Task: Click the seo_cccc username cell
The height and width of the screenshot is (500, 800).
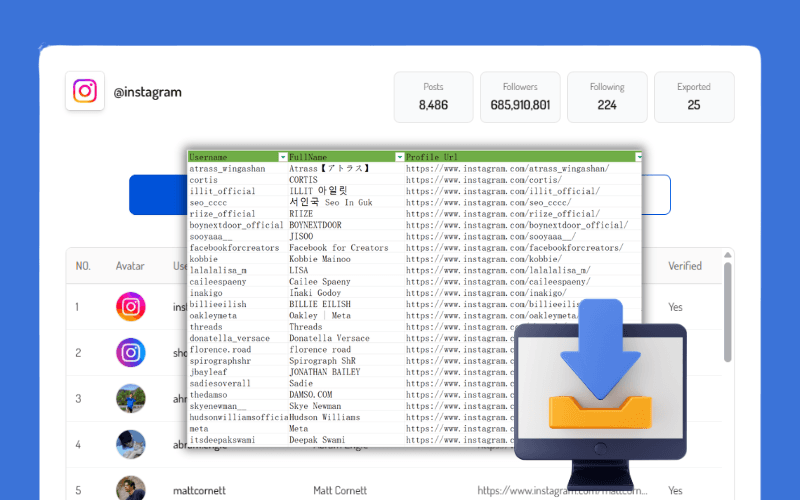Action: pos(208,203)
